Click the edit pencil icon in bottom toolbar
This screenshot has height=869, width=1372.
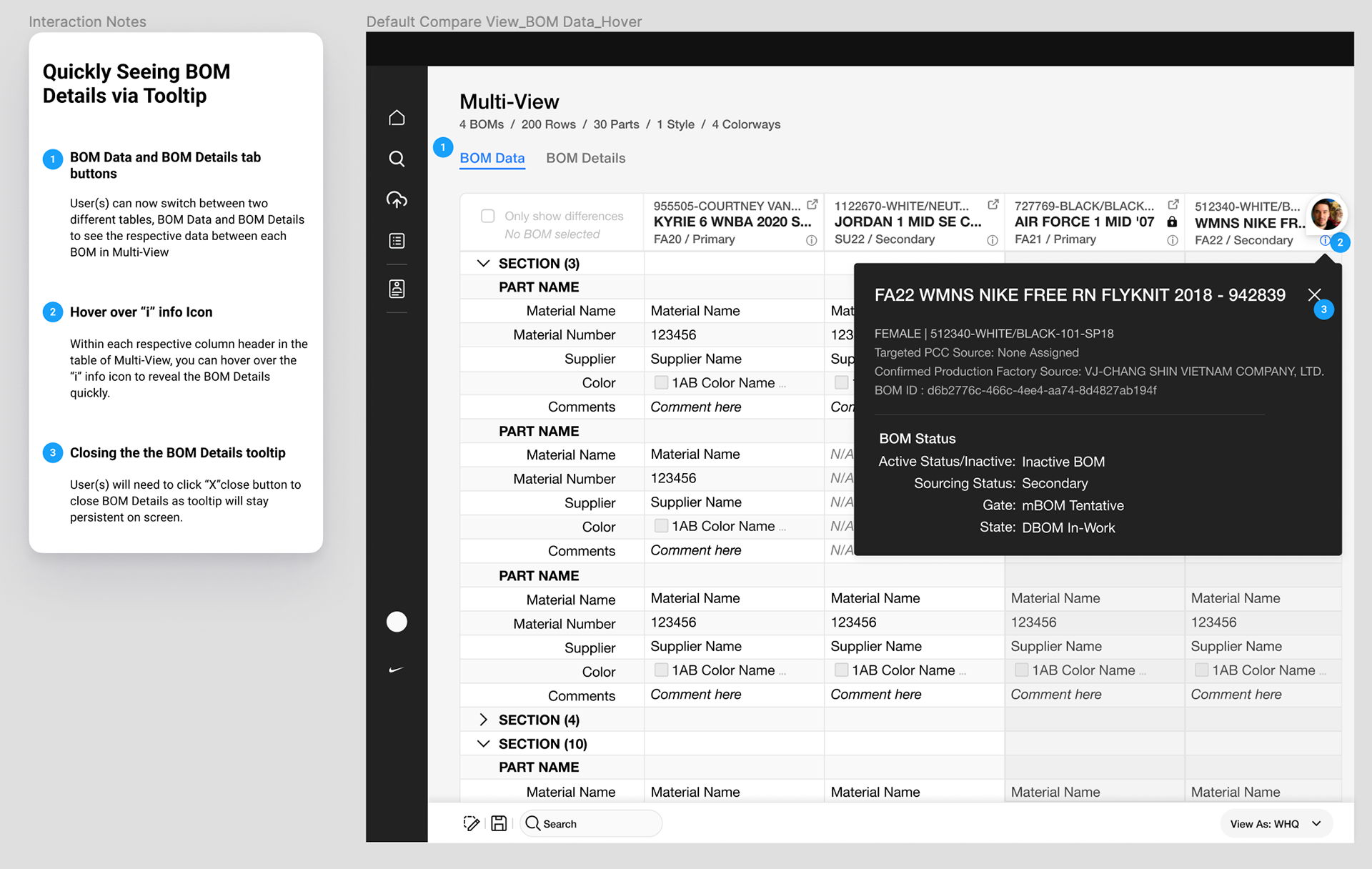pos(471,823)
